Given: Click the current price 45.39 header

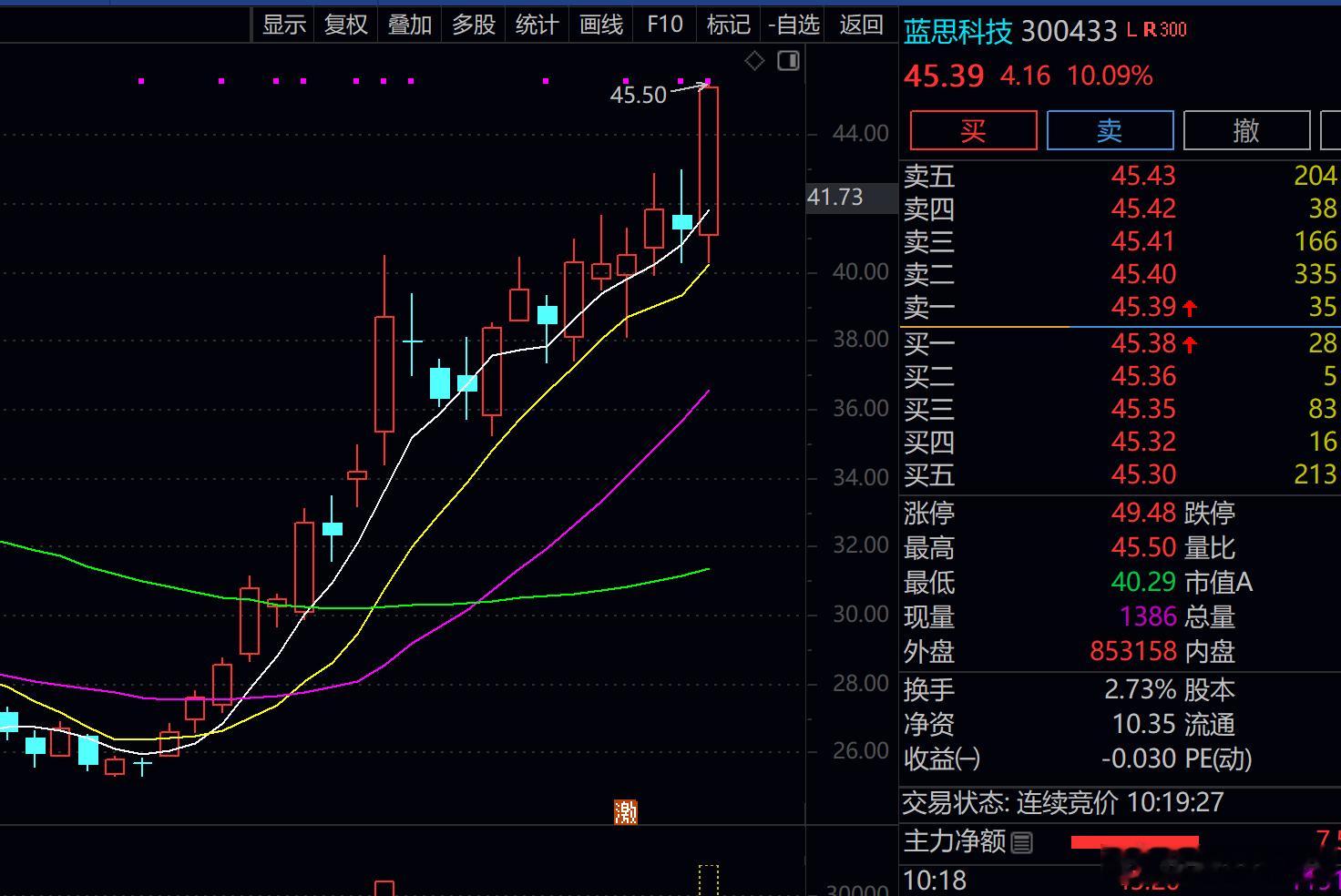Looking at the screenshot, I should pos(944,76).
